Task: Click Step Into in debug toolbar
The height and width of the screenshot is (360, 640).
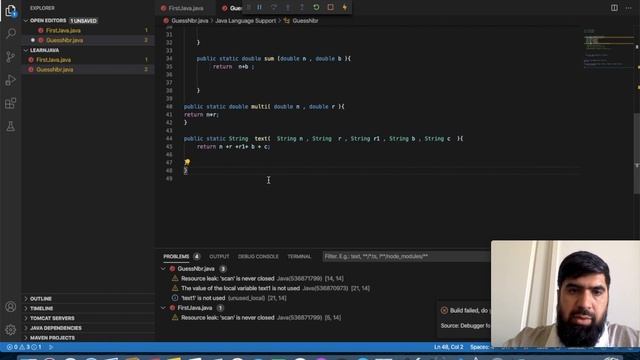Action: point(288,7)
